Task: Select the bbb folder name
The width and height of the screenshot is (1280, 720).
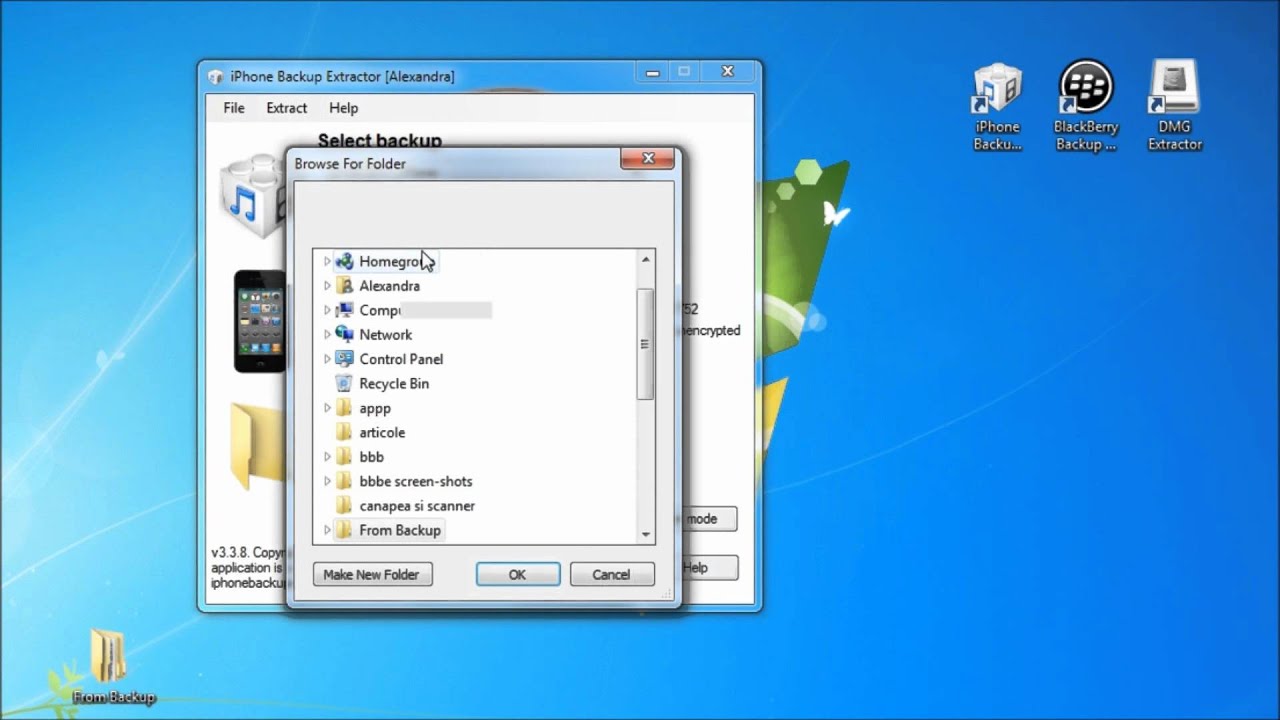Action: point(371,457)
